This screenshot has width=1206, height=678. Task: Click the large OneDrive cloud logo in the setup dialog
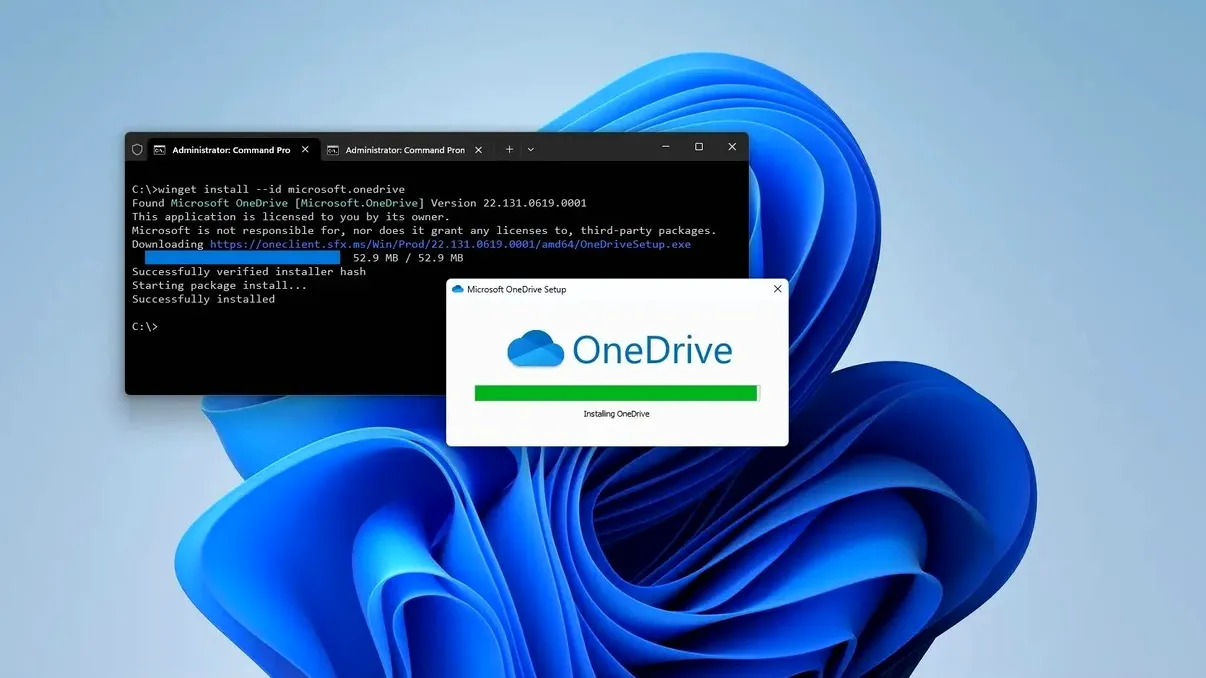point(535,349)
